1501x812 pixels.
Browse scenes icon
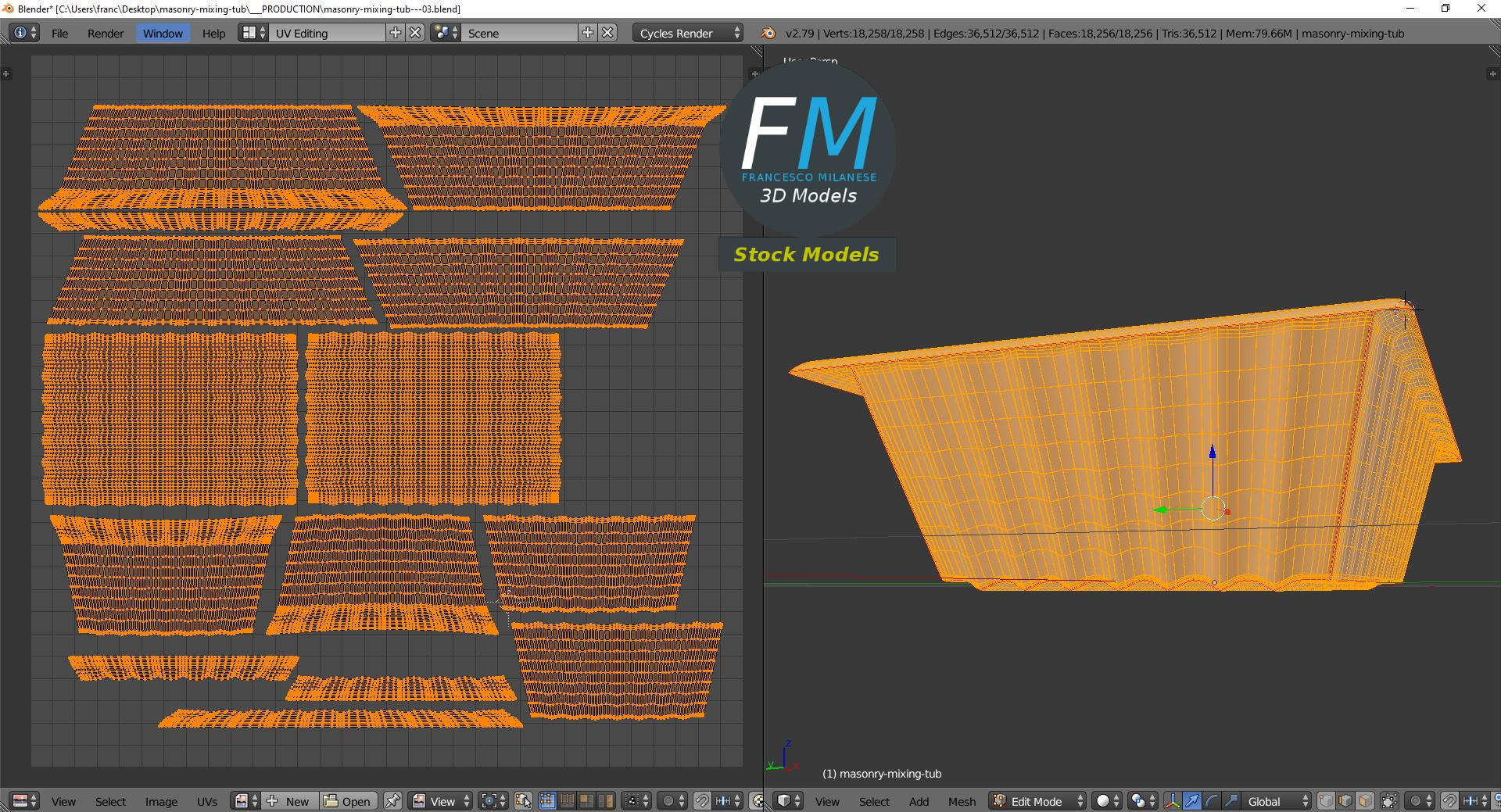pos(446,33)
